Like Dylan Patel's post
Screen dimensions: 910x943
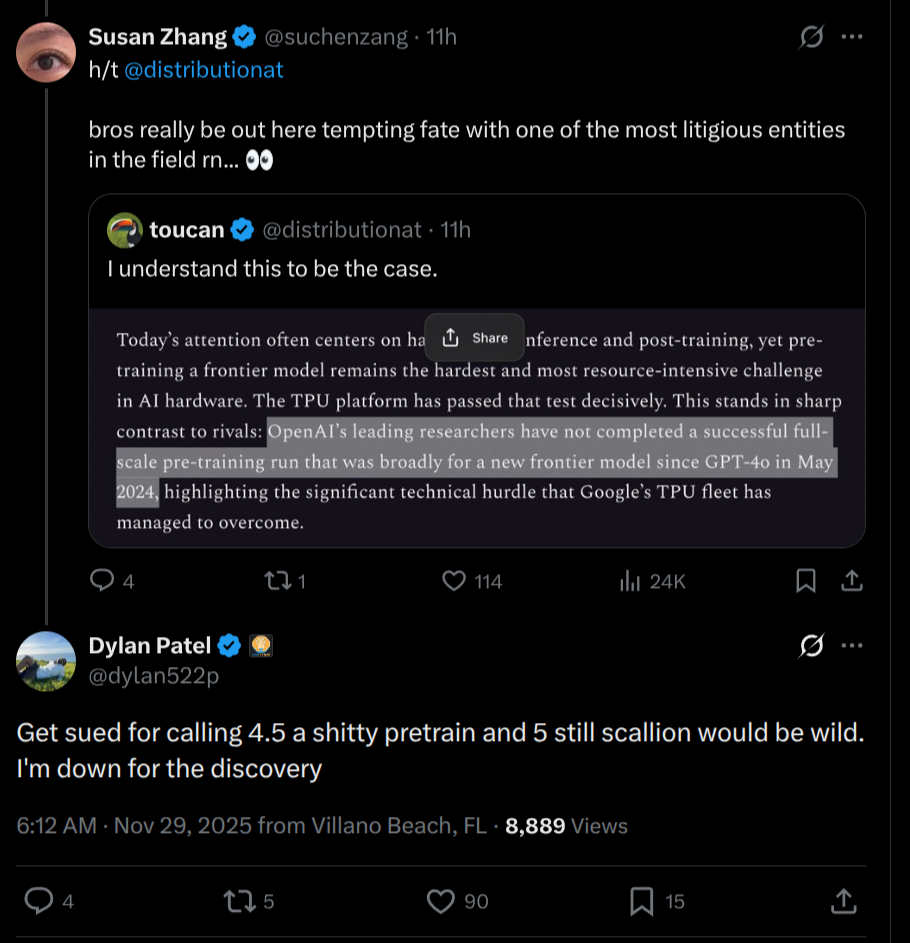(x=441, y=901)
